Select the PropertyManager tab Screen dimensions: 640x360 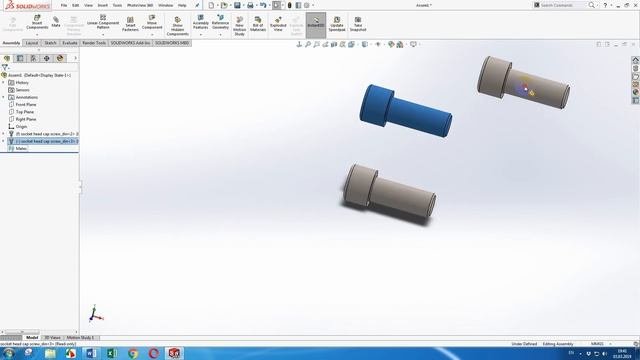coord(20,58)
